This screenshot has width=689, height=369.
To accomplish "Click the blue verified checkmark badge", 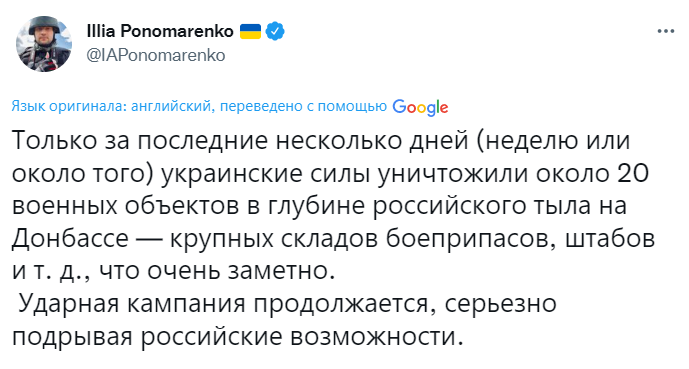I will (276, 31).
